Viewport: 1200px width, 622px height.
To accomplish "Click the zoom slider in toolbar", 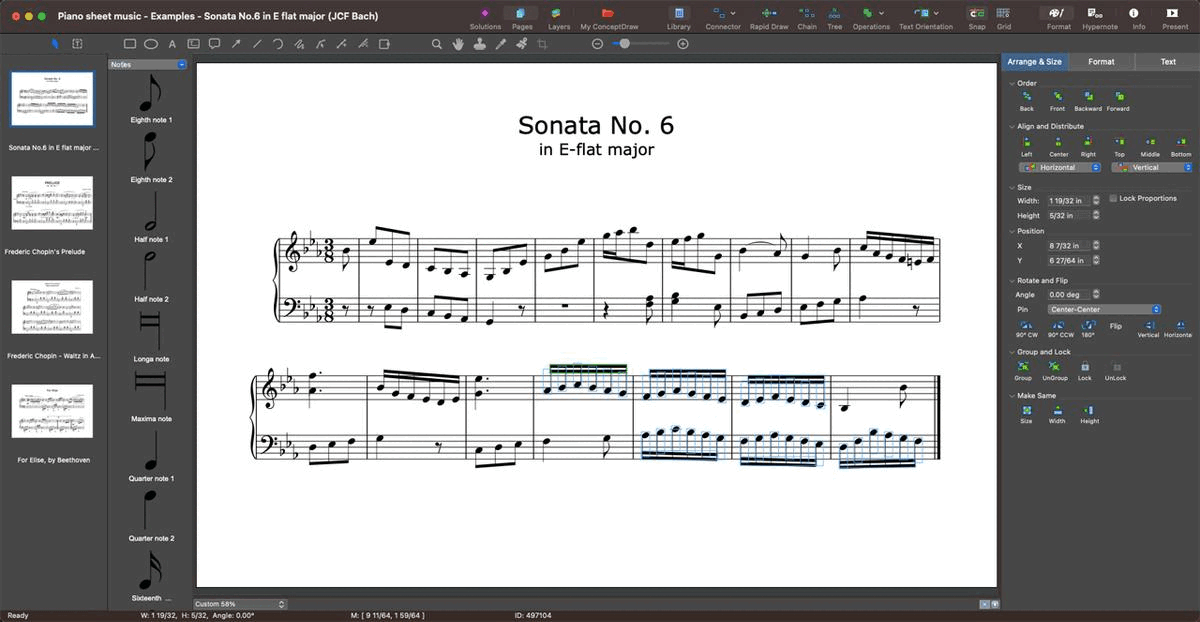I will [x=640, y=44].
